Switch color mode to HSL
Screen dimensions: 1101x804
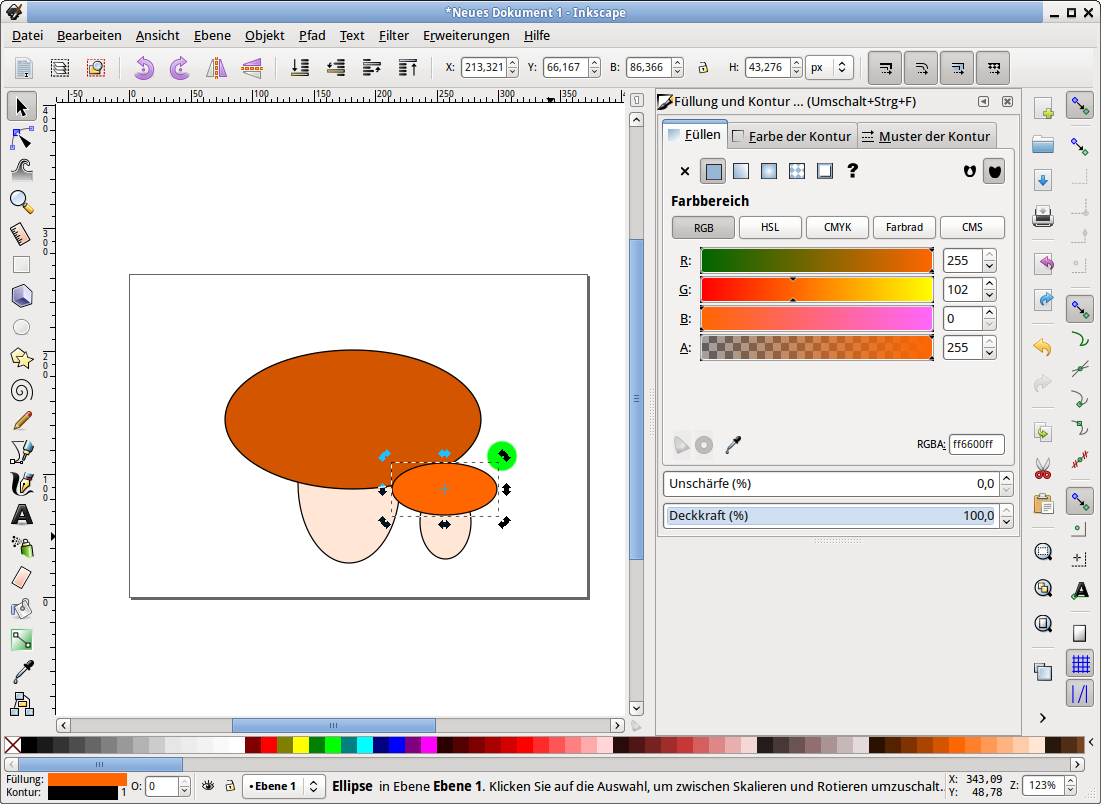(x=770, y=227)
